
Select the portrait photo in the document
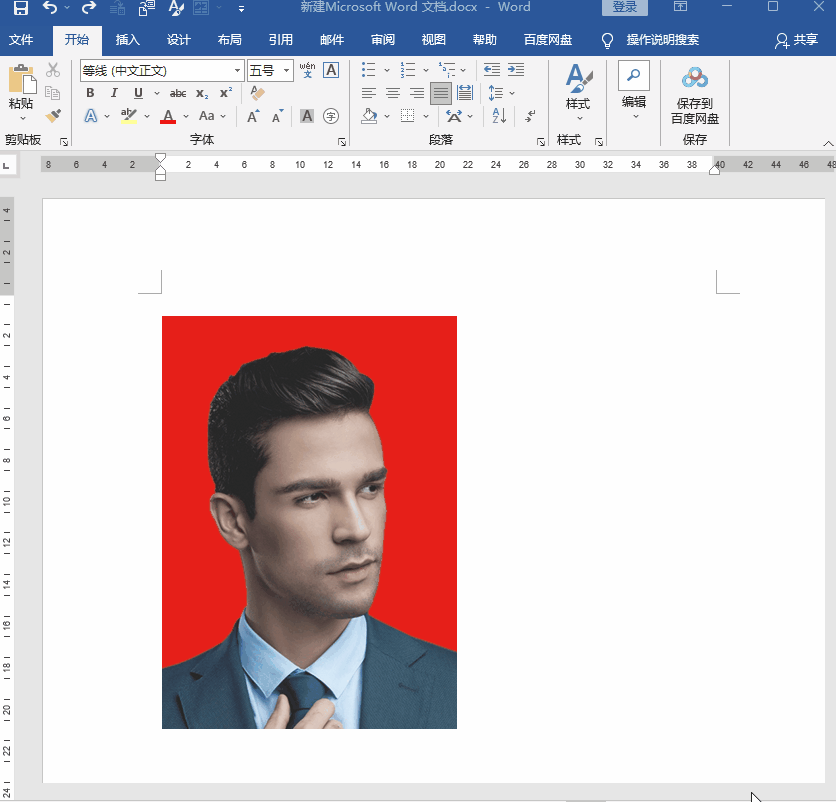tap(309, 522)
